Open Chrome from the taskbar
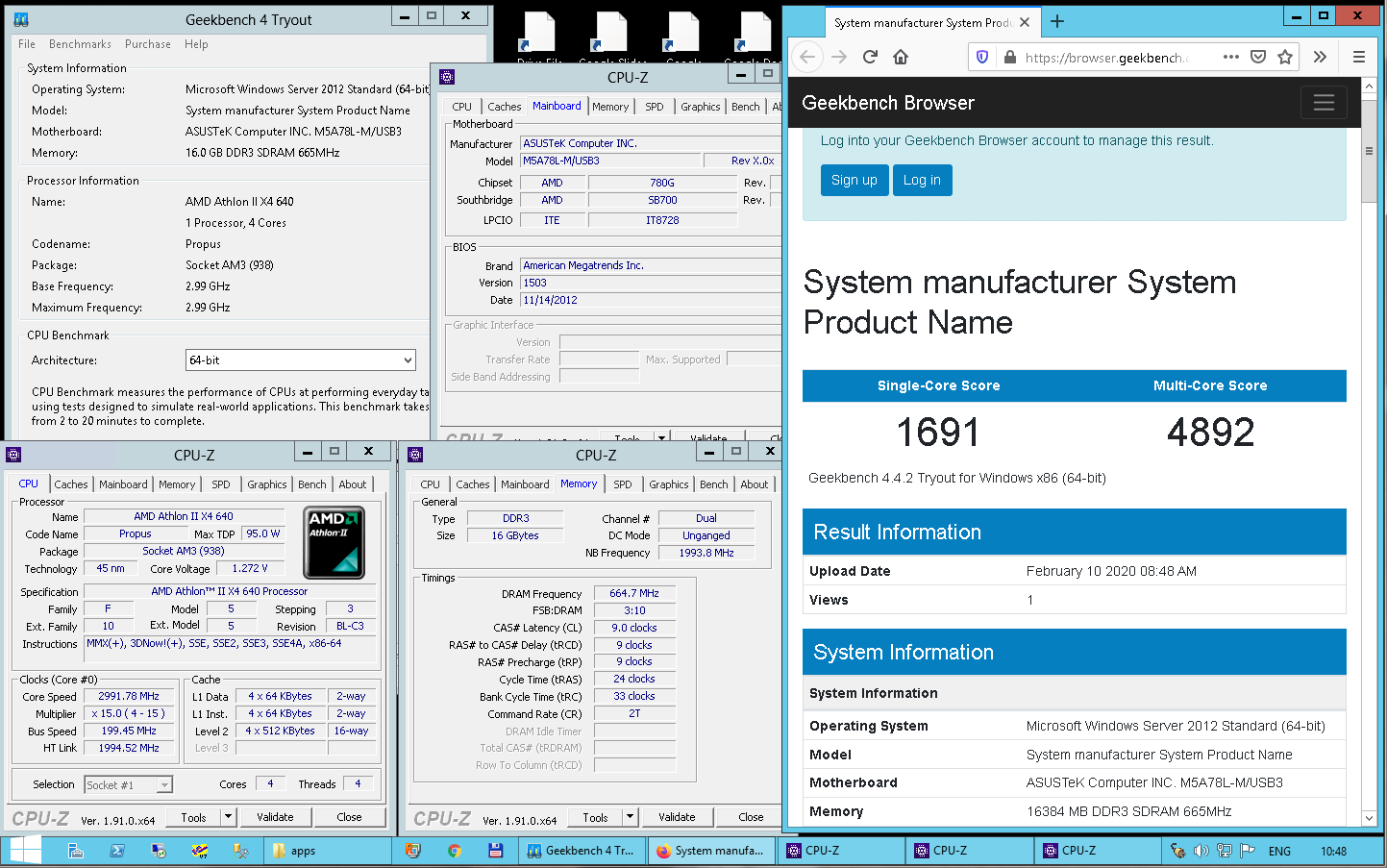This screenshot has width=1387, height=868. point(454,851)
